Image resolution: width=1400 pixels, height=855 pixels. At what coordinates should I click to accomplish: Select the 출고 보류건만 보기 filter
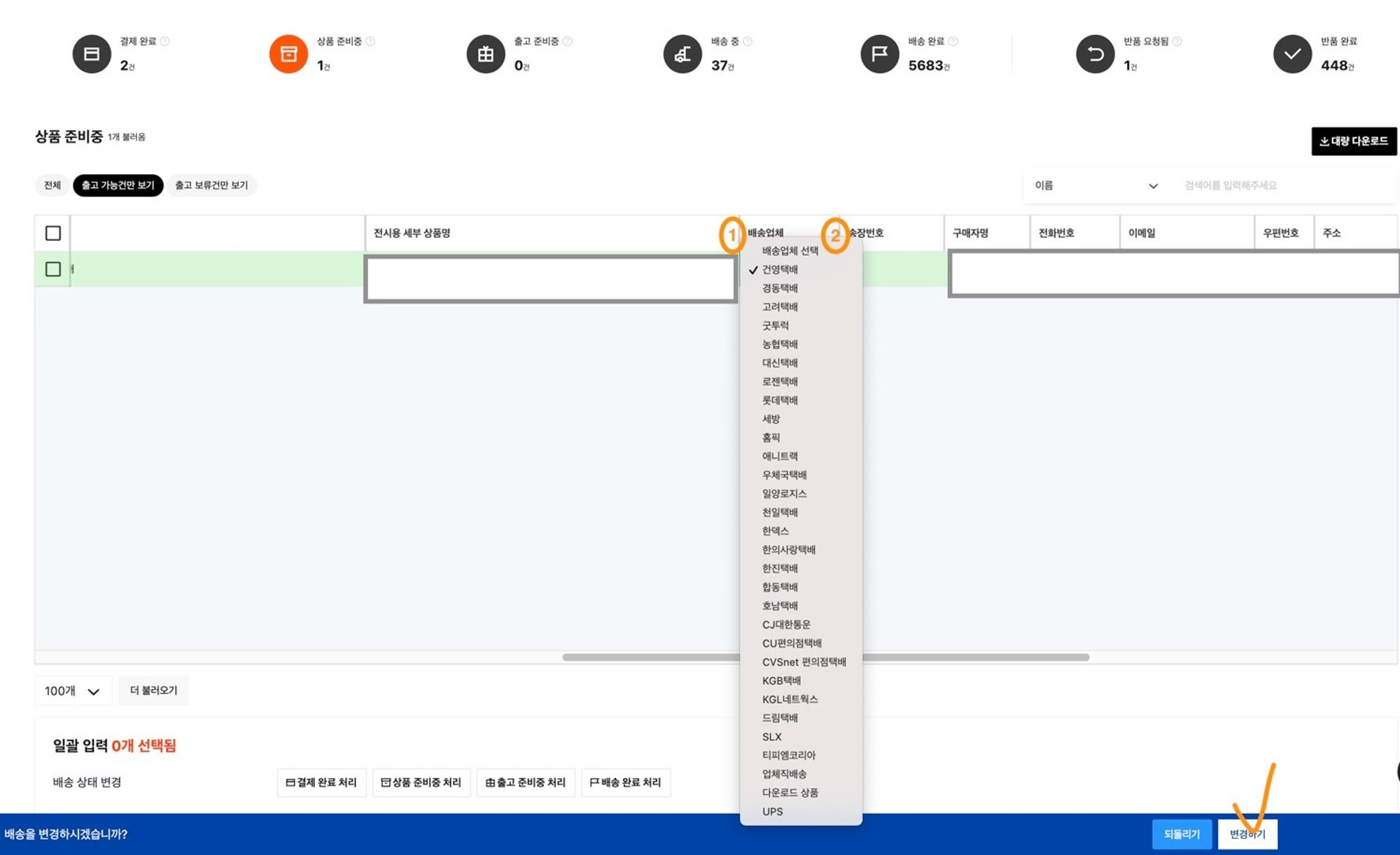pyautogui.click(x=211, y=185)
